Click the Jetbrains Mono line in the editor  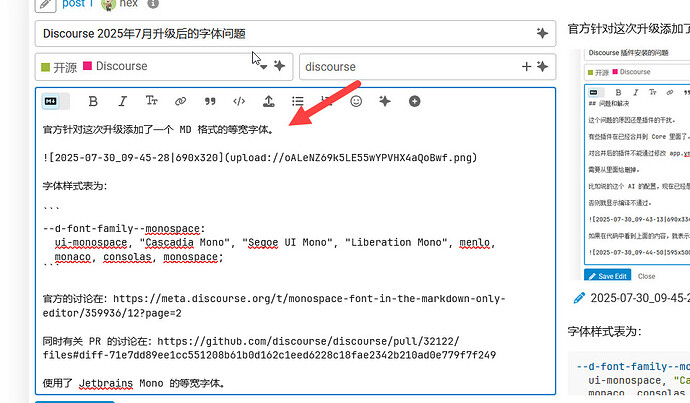pos(134,383)
